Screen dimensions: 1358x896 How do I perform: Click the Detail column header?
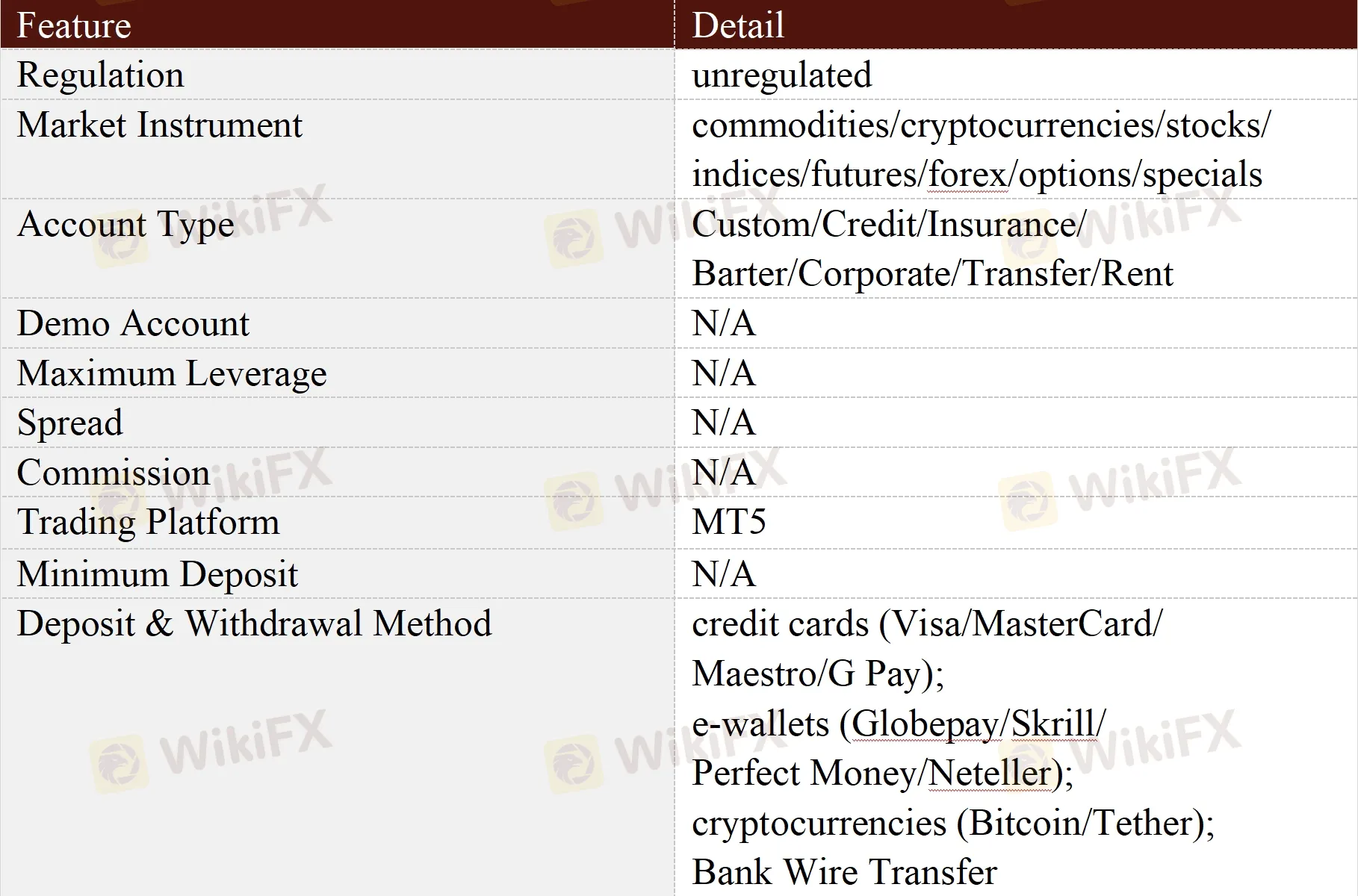[738, 25]
